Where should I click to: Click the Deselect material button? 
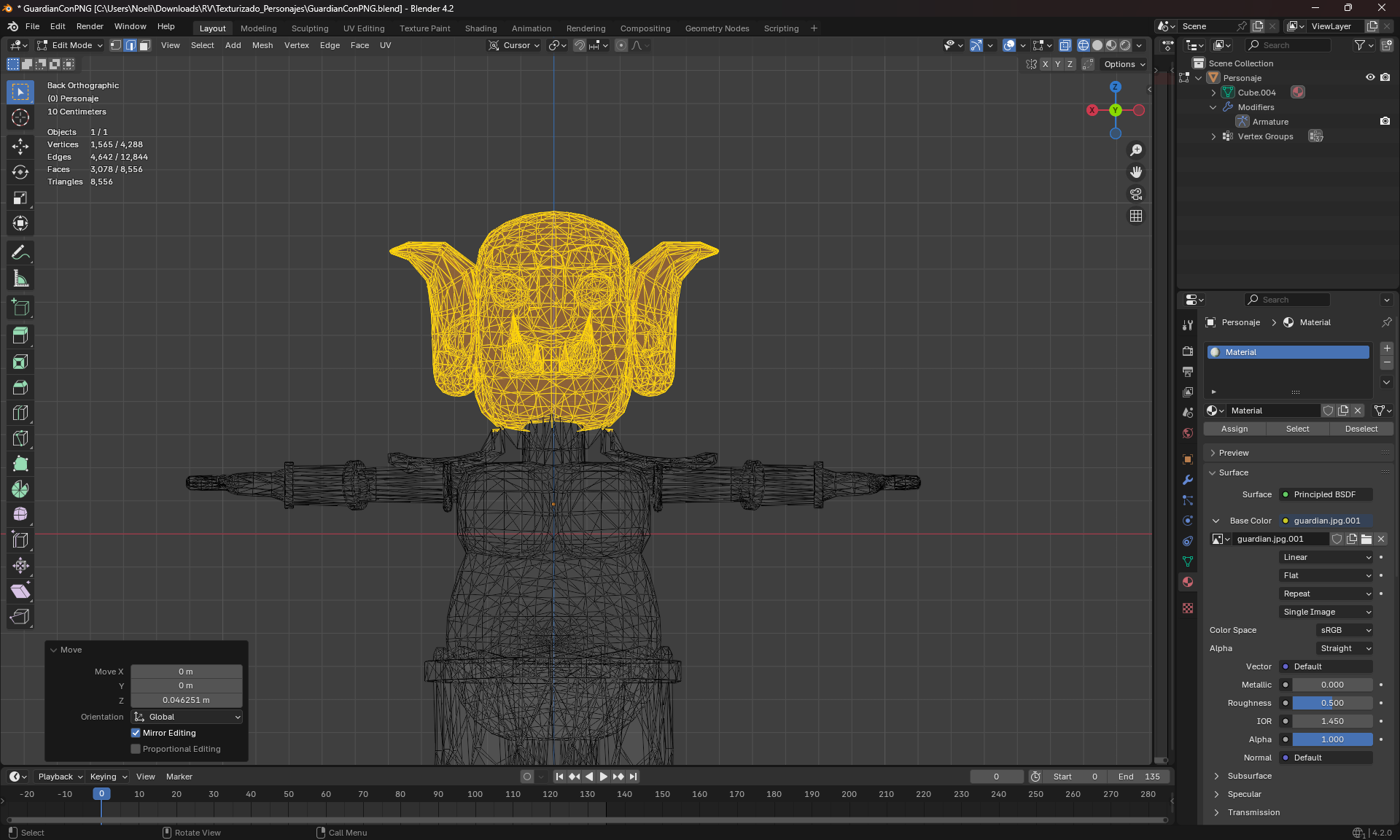point(1361,429)
